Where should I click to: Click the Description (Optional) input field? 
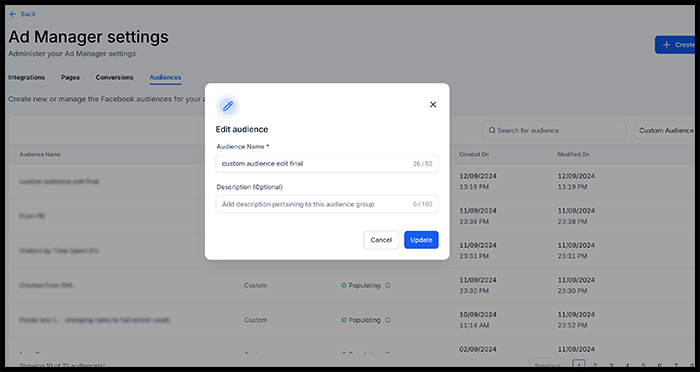[x=327, y=204]
